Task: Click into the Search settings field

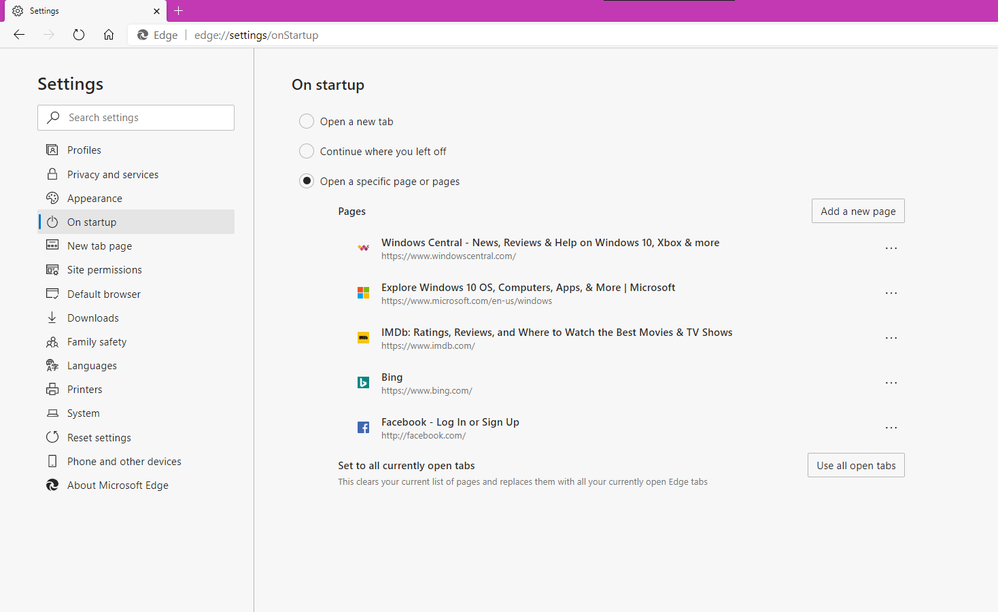Action: (136, 118)
